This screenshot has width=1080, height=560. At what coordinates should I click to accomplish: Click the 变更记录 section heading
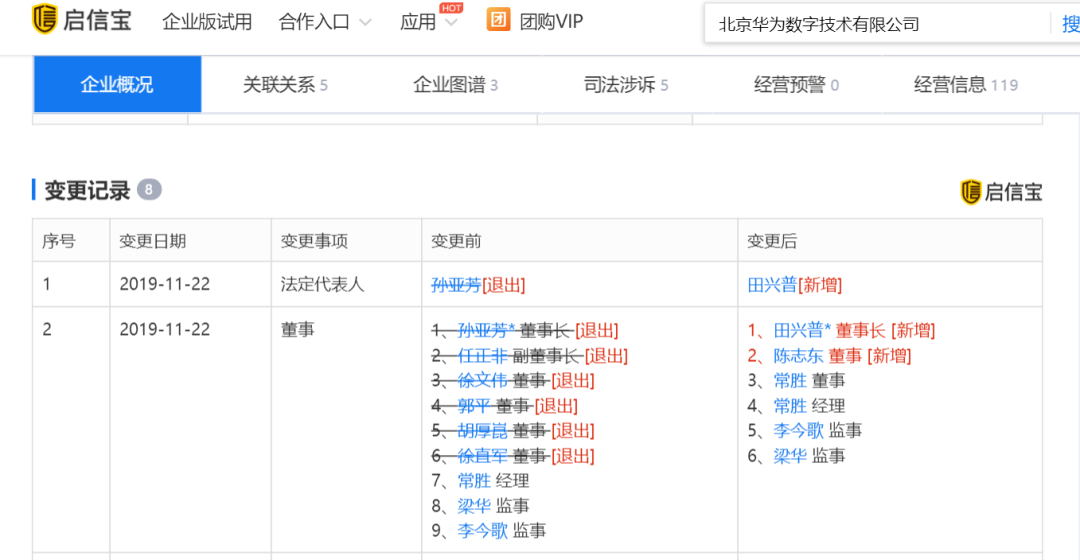[x=87, y=190]
